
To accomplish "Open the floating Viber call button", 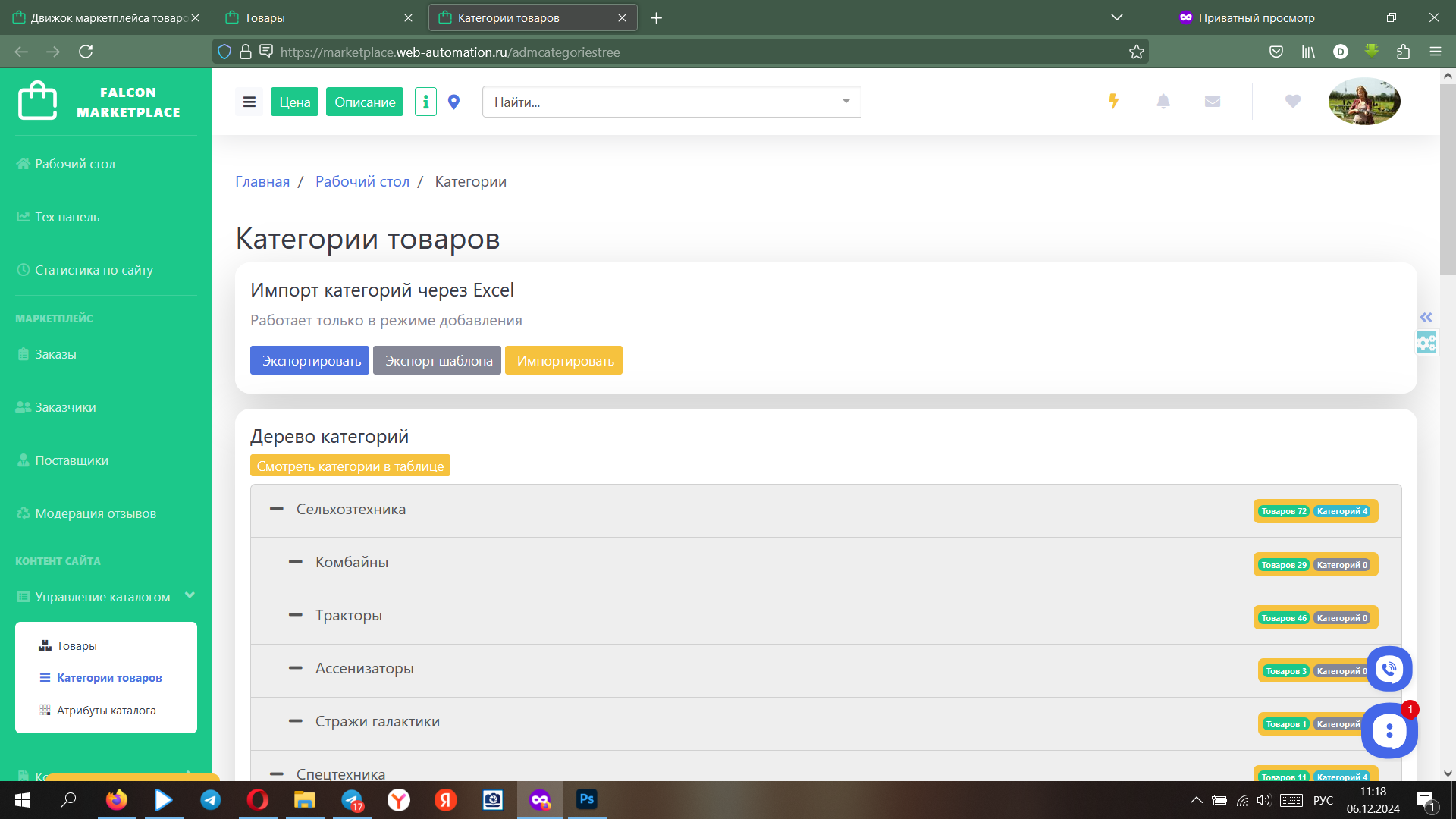I will click(1389, 669).
